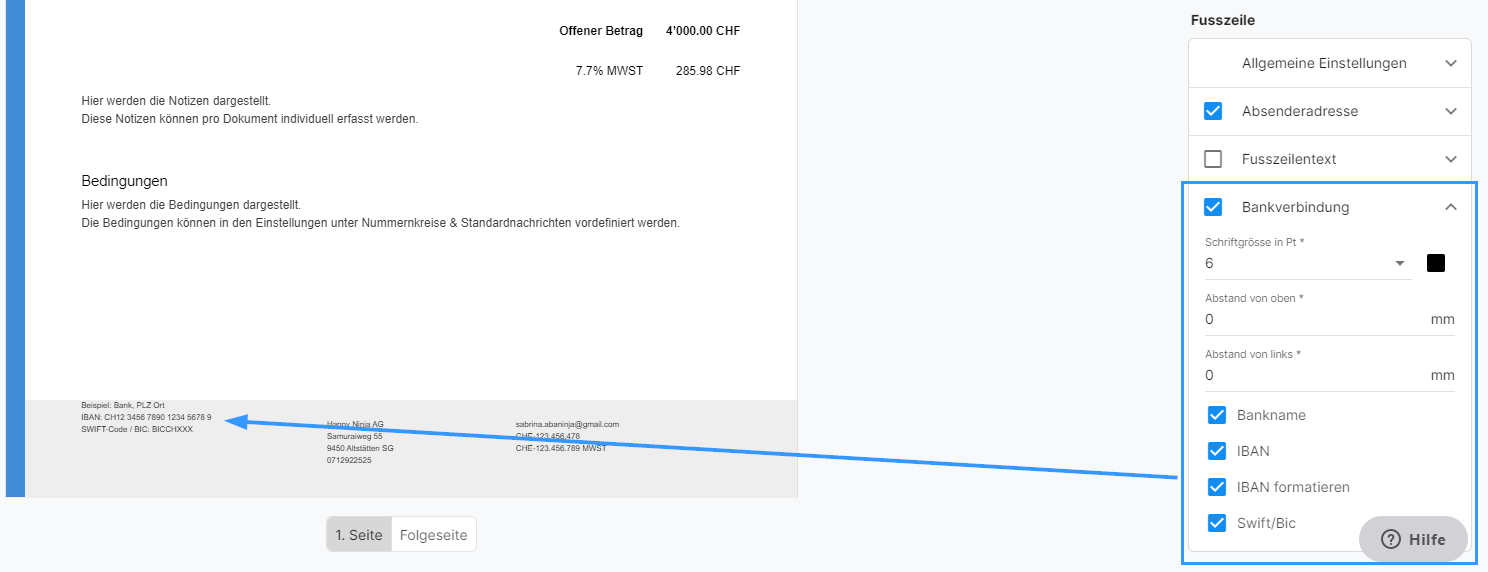Expand the Allgemeine Einstellungen section
This screenshot has height=572, width=1488.
[x=1330, y=63]
